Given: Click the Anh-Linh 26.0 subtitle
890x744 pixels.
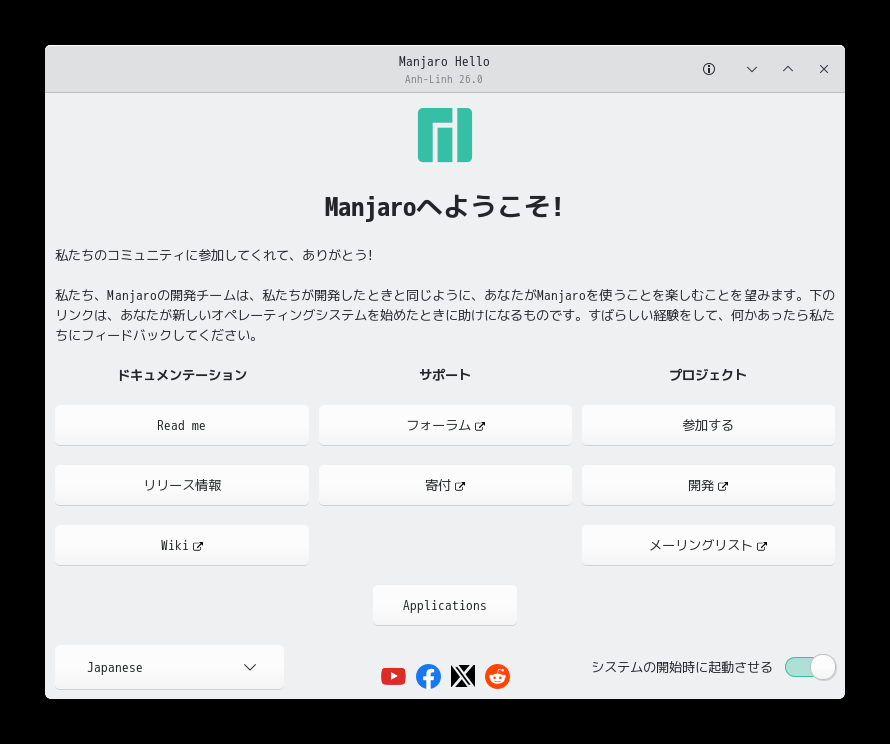Looking at the screenshot, I should (444, 79).
